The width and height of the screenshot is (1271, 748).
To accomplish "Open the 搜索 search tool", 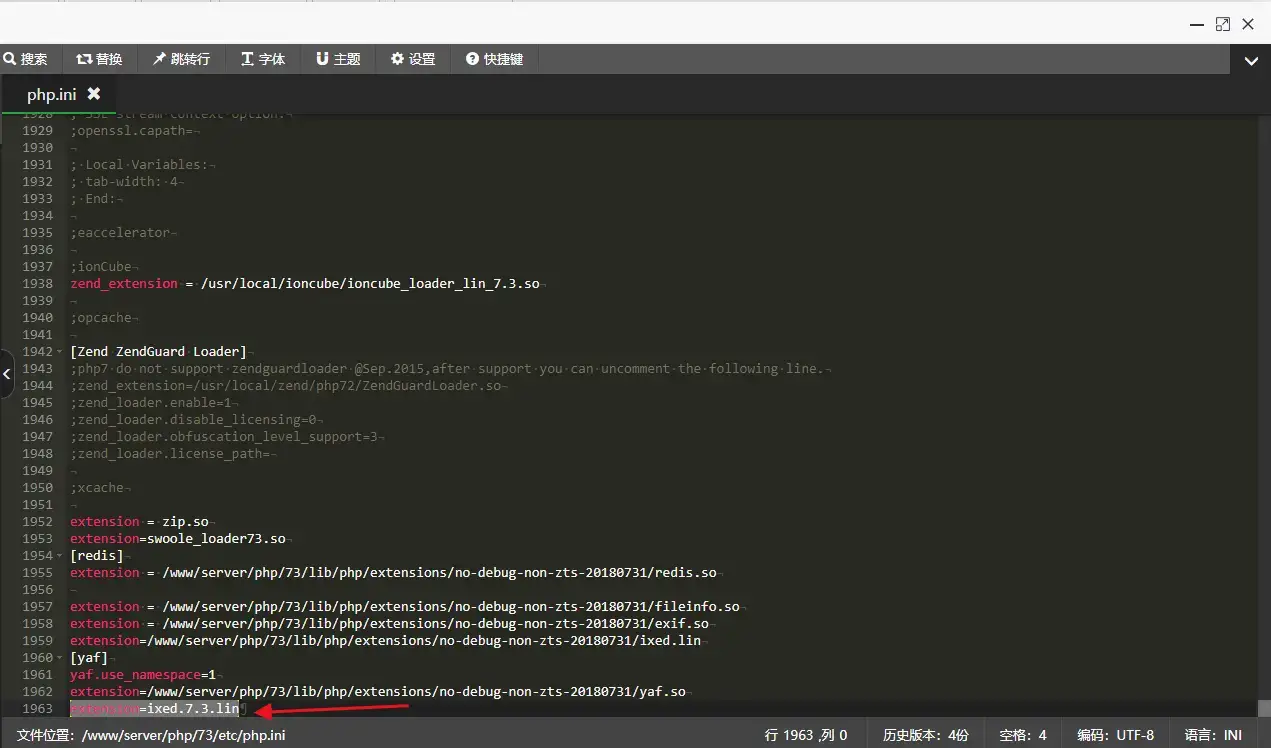I will pyautogui.click(x=26, y=59).
